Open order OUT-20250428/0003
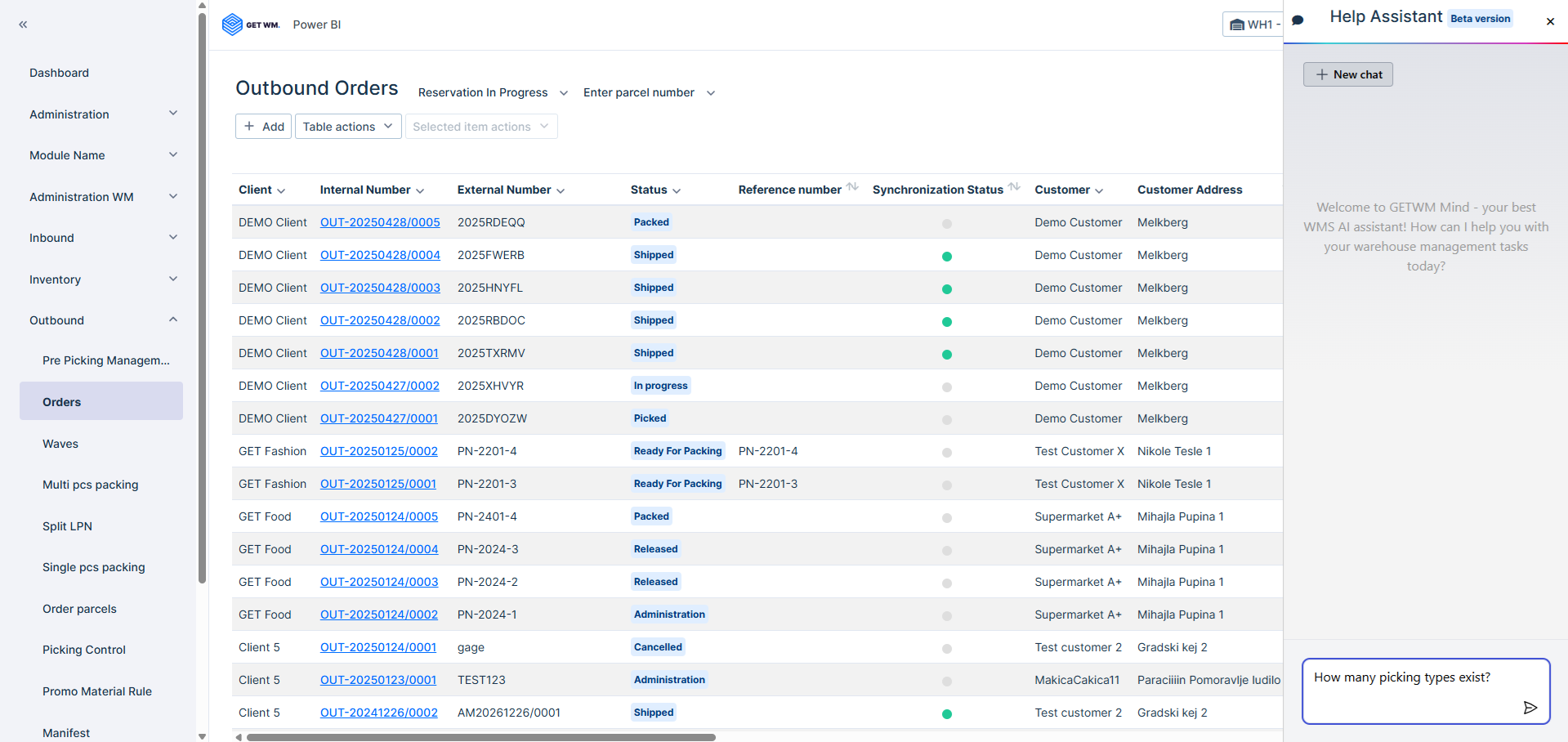 point(380,288)
